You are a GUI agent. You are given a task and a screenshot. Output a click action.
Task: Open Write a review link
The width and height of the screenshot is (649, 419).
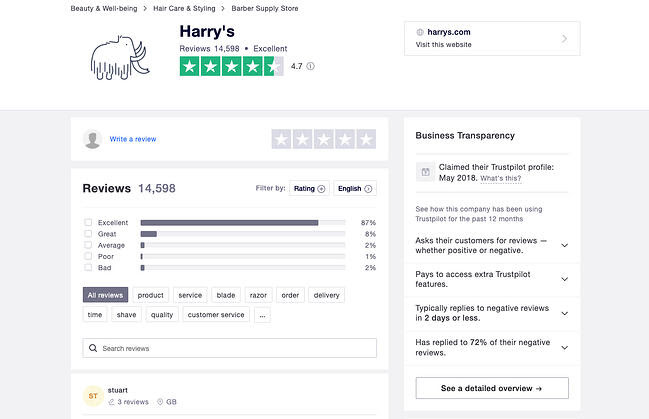[133, 139]
